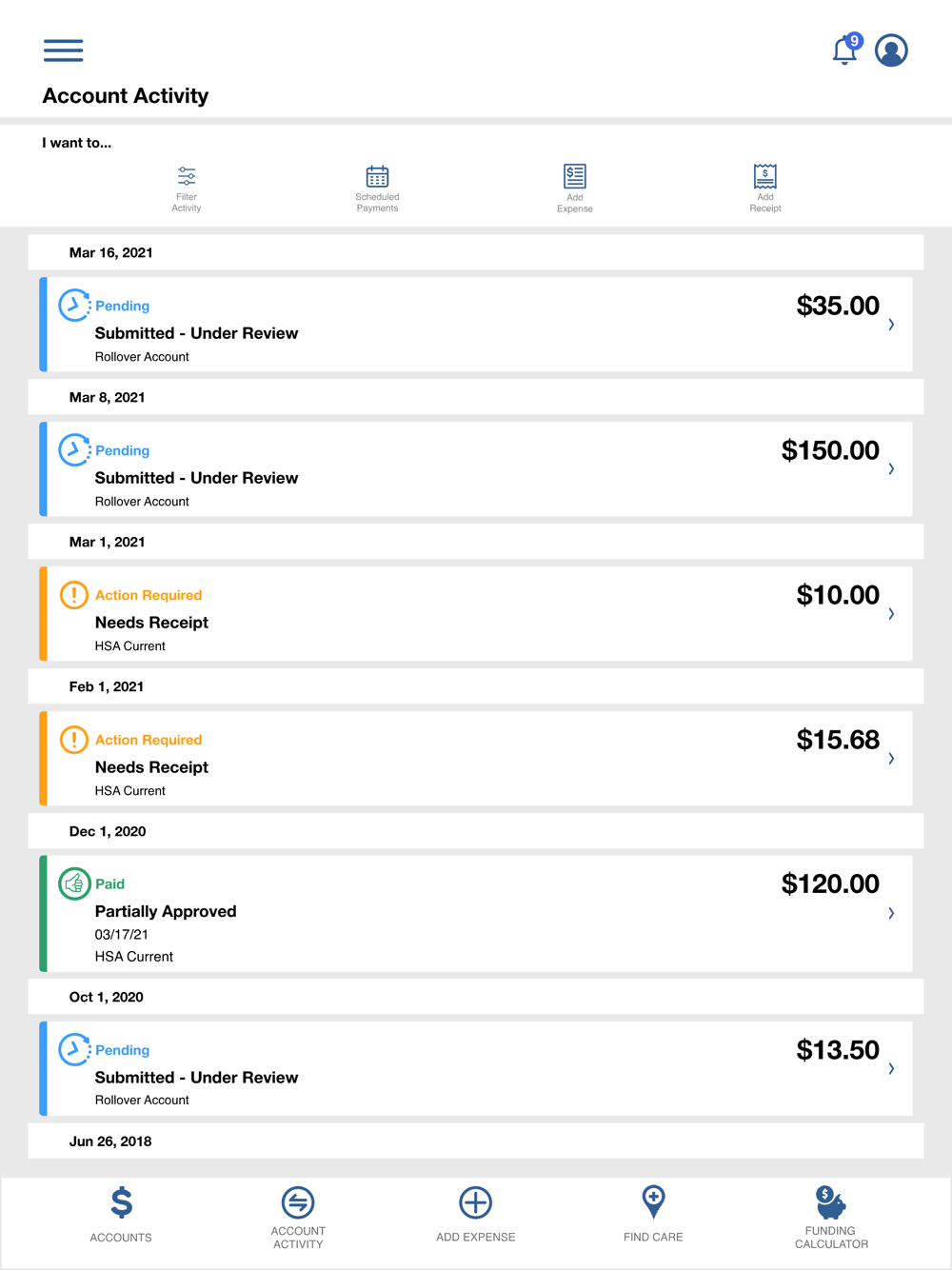Tap the Funding Calculator piggy bank icon
Image resolution: width=952 pixels, height=1270 pixels.
830,1202
